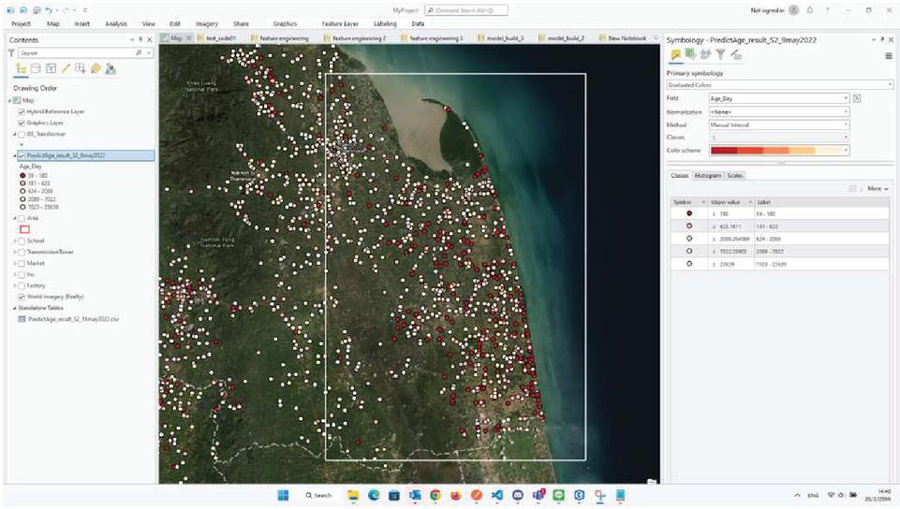The width and height of the screenshot is (900, 509).
Task: Click the Not signed in account button
Action: [774, 10]
